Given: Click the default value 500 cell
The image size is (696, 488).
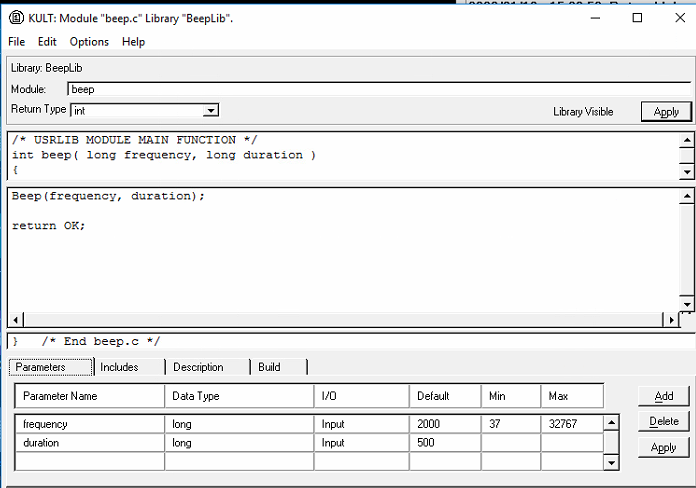Looking at the screenshot, I should click(445, 443).
